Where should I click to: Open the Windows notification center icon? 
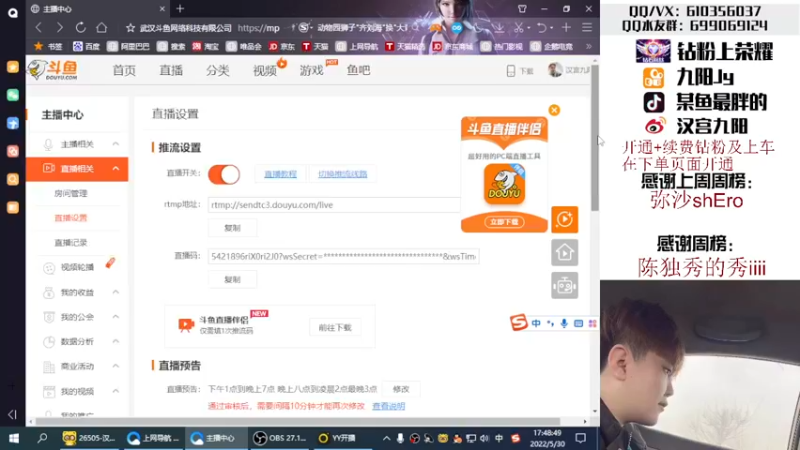[x=581, y=438]
